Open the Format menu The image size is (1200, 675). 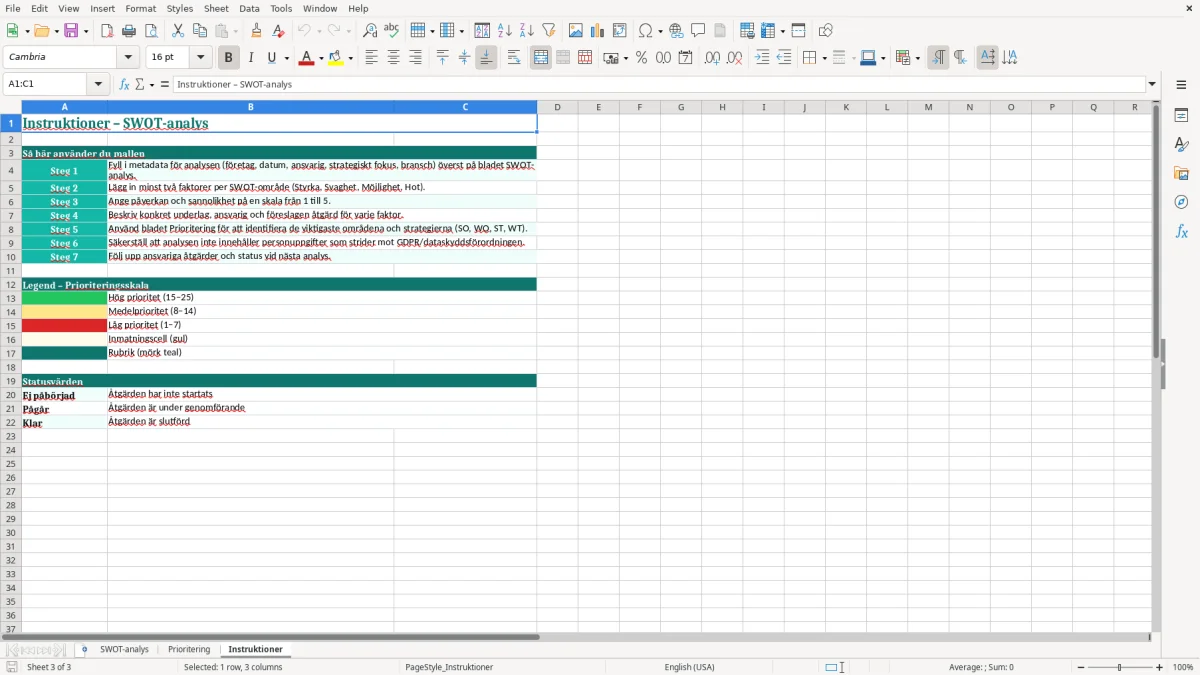(x=141, y=9)
